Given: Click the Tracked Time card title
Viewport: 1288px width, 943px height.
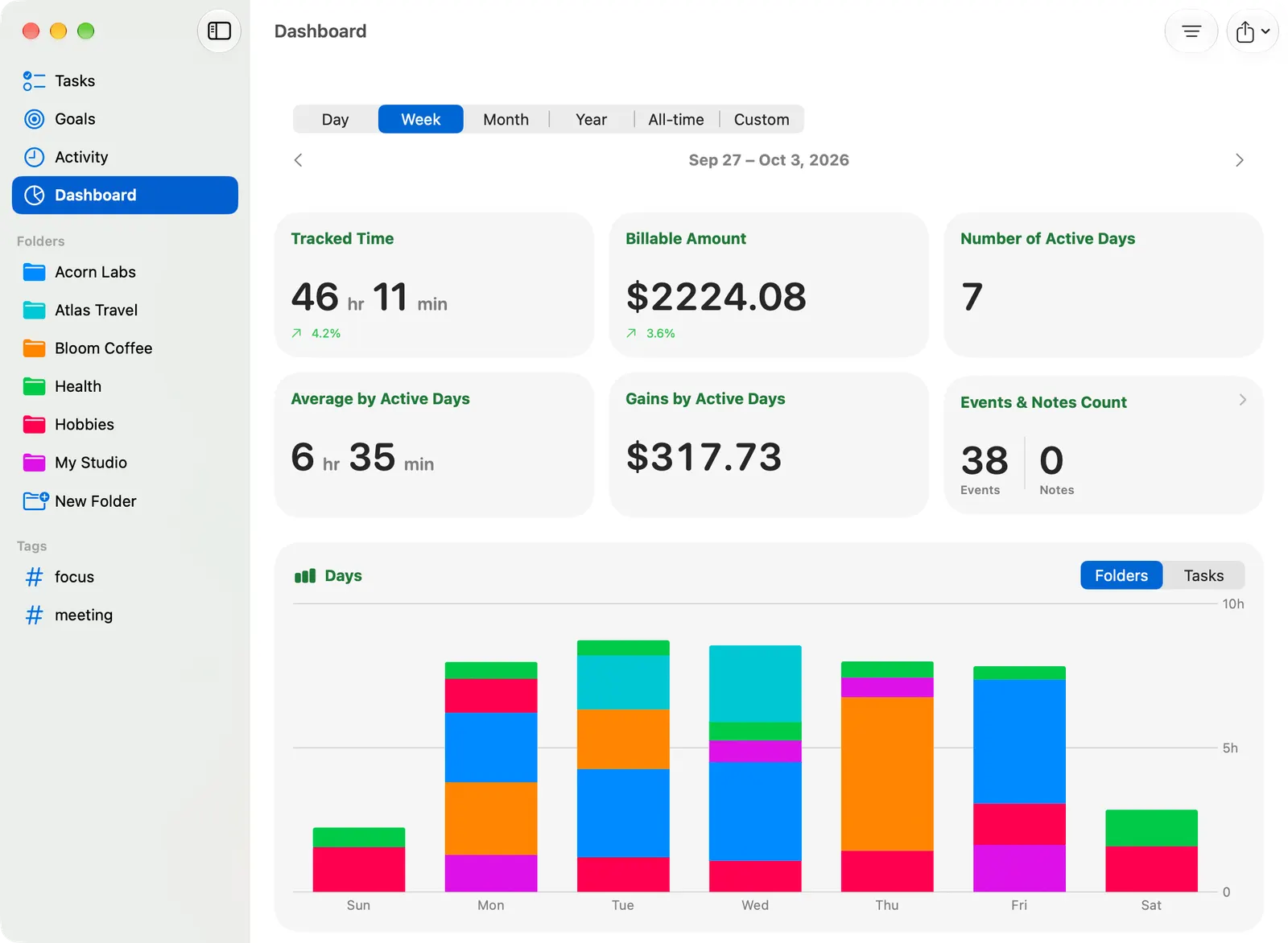Looking at the screenshot, I should pyautogui.click(x=342, y=239).
